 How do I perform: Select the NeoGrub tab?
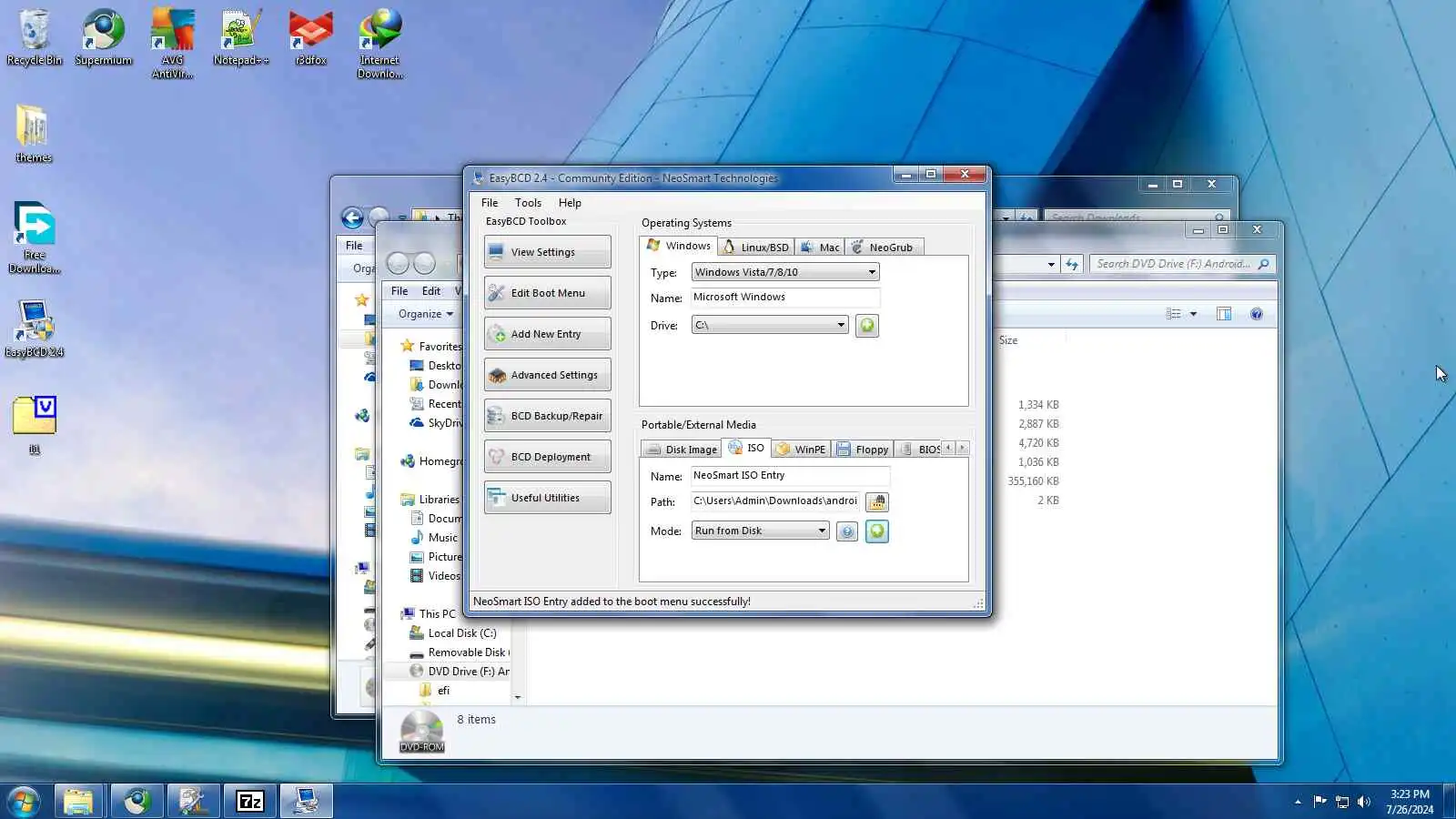[x=883, y=248]
